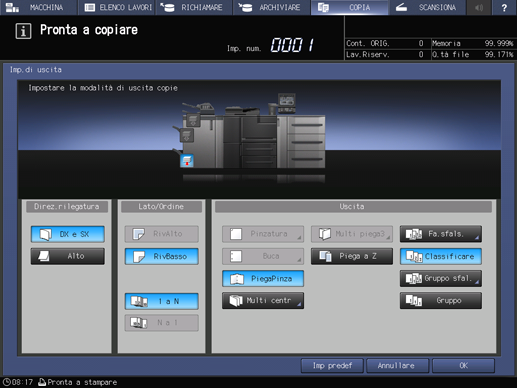The width and height of the screenshot is (517, 388).
Task: Click the PiegaPinza booklet icon
Action: pyautogui.click(x=237, y=279)
